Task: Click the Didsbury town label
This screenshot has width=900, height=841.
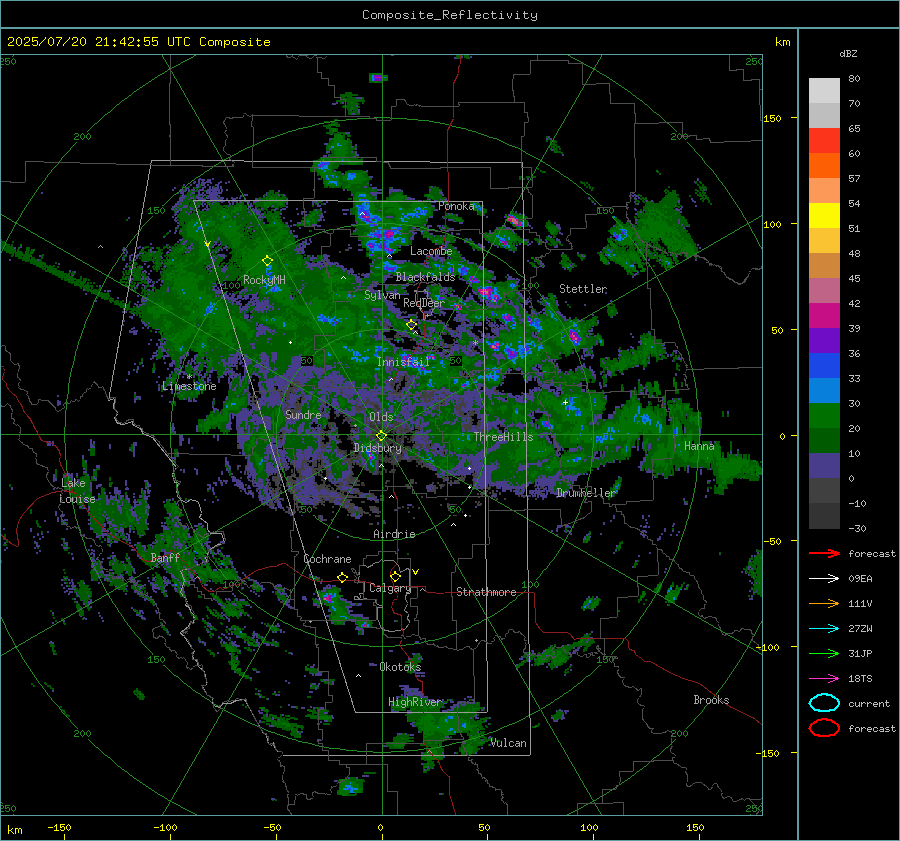Action: point(378,448)
